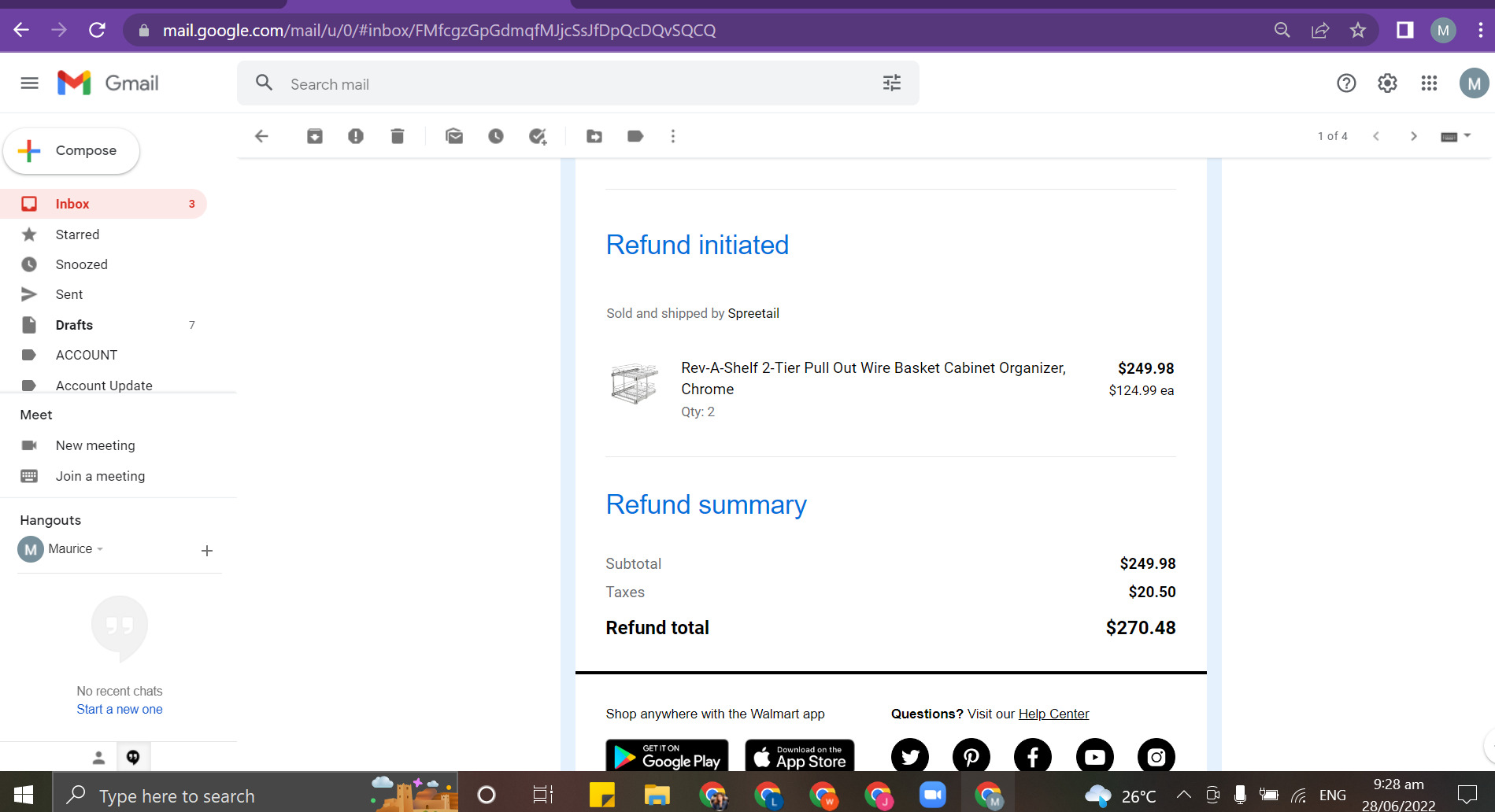Share this page from address bar
This screenshot has width=1495, height=812.
[1320, 30]
